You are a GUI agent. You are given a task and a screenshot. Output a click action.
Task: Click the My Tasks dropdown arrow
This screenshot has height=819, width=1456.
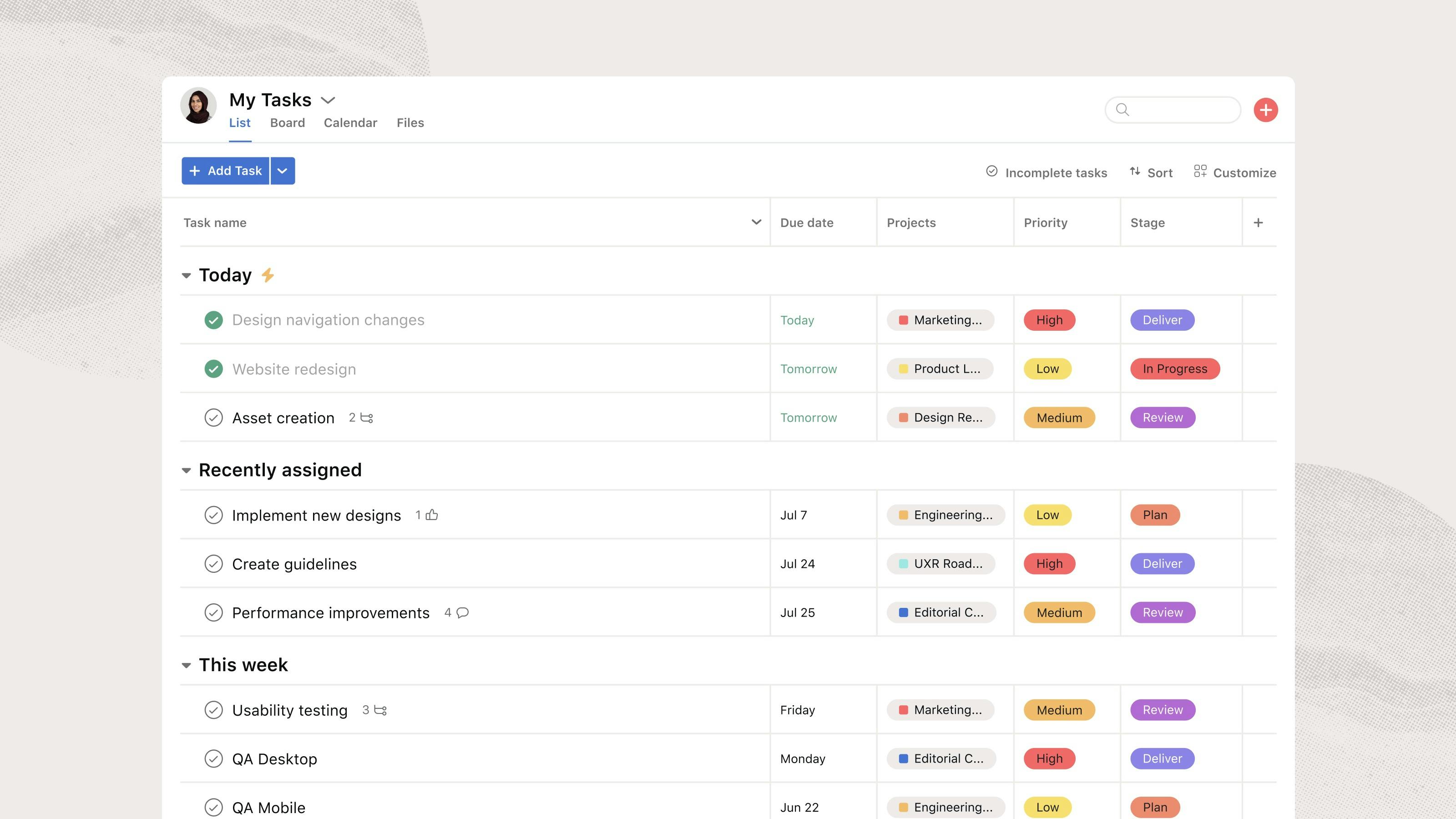tap(329, 99)
